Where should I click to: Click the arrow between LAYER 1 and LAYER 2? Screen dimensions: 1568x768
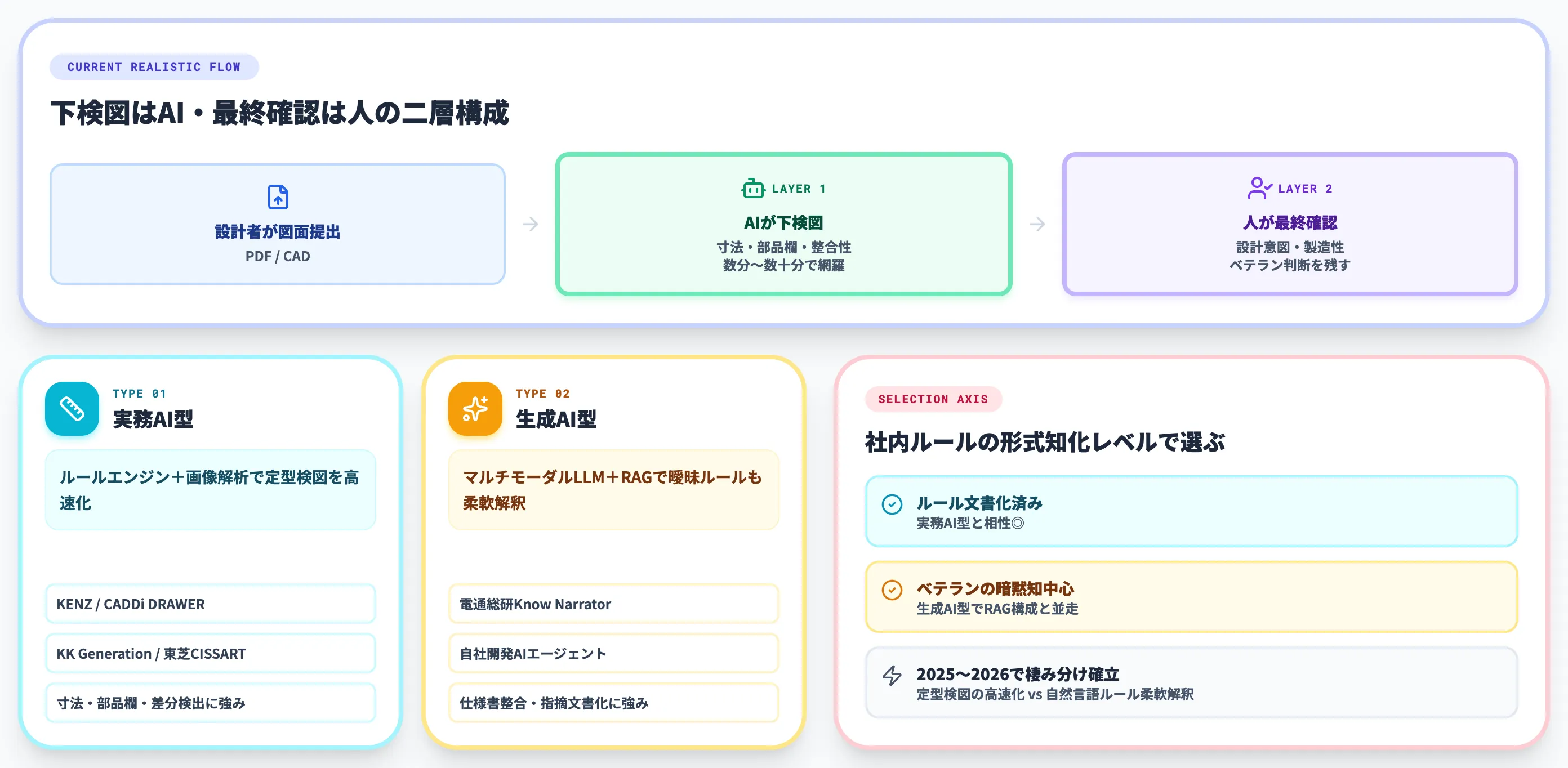pyautogui.click(x=1037, y=224)
